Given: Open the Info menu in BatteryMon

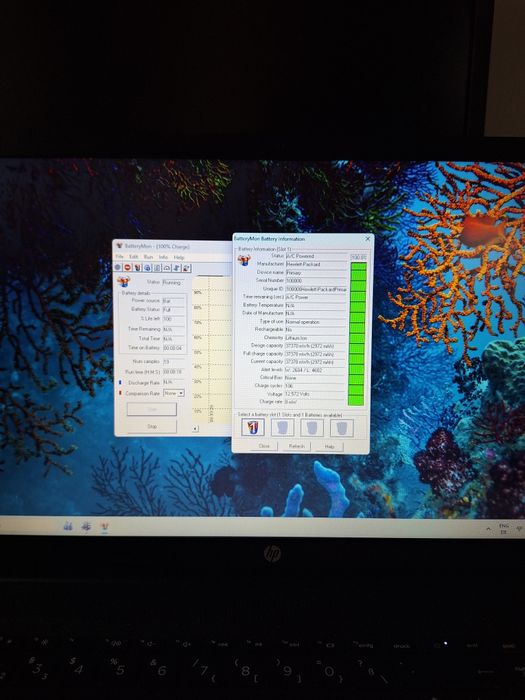Looking at the screenshot, I should [x=163, y=257].
